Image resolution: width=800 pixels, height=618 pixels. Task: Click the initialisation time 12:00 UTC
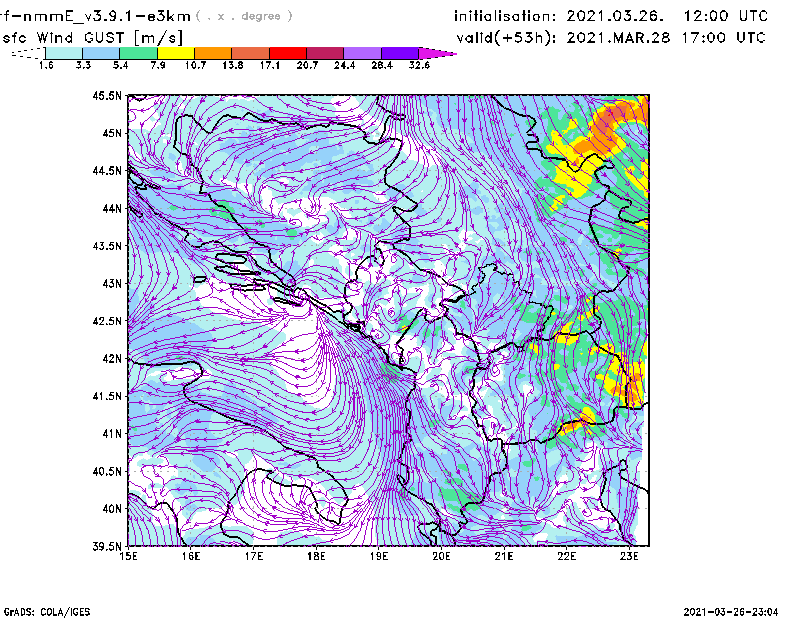coord(726,16)
